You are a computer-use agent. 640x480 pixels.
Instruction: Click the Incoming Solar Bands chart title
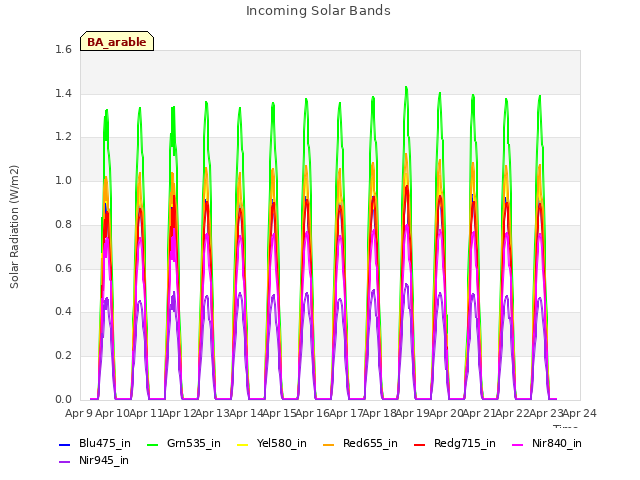(x=318, y=11)
